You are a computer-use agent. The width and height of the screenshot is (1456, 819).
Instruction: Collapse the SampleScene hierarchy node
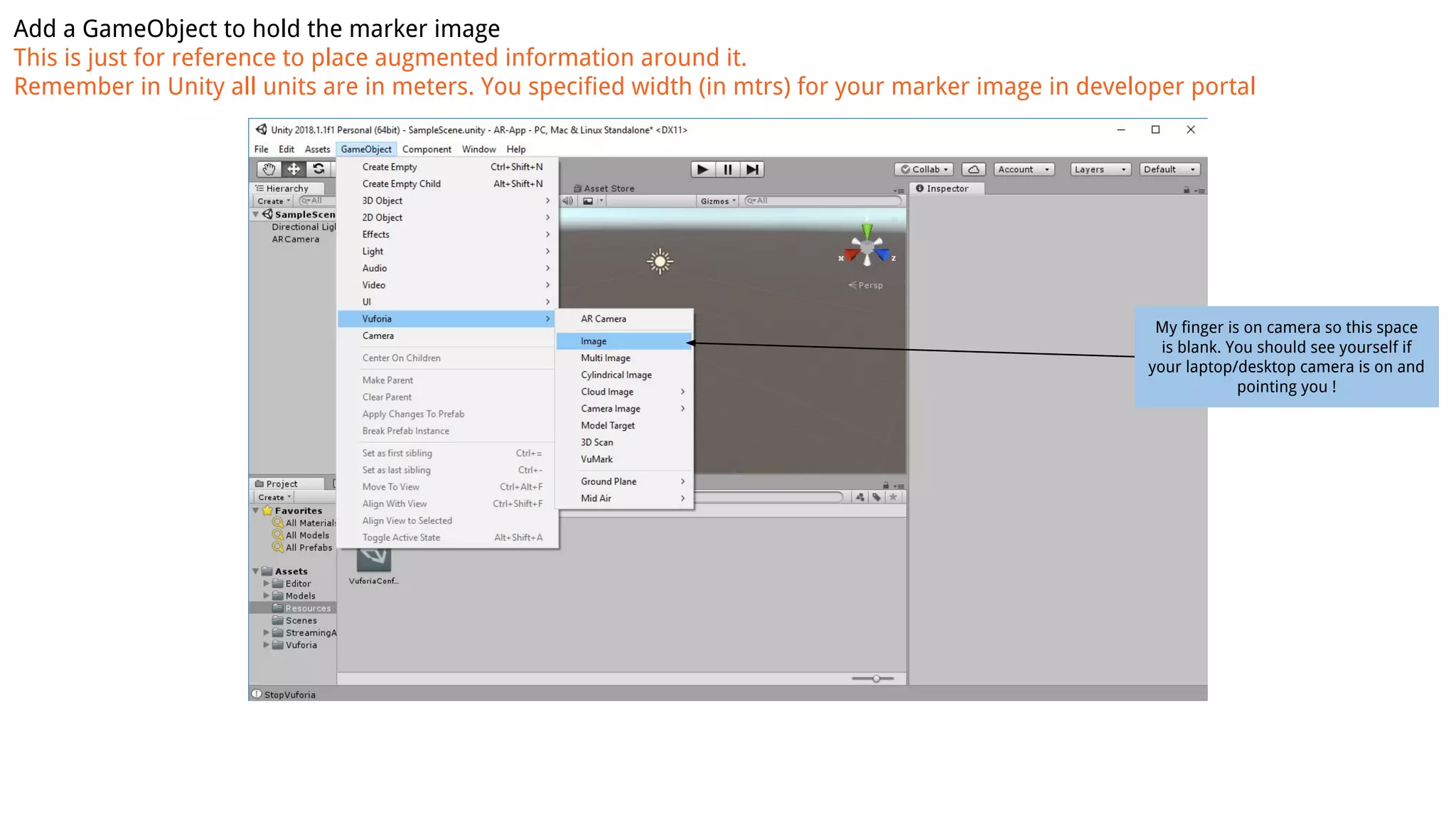(x=255, y=214)
